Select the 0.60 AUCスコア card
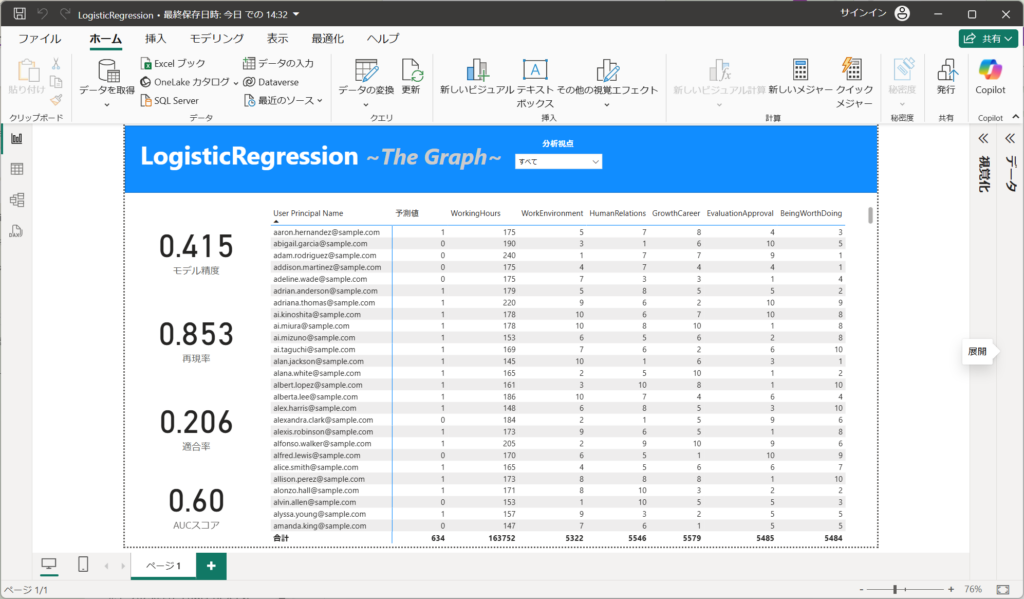 pyautogui.click(x=196, y=508)
